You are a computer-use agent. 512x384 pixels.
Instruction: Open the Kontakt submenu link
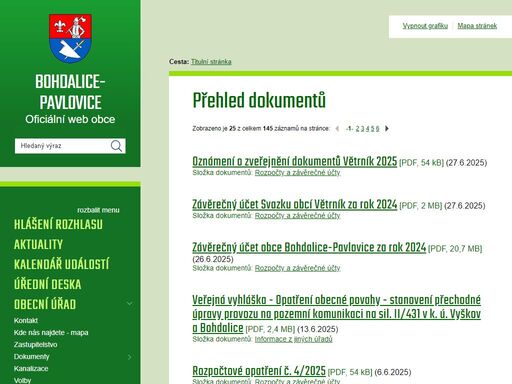[26, 321]
